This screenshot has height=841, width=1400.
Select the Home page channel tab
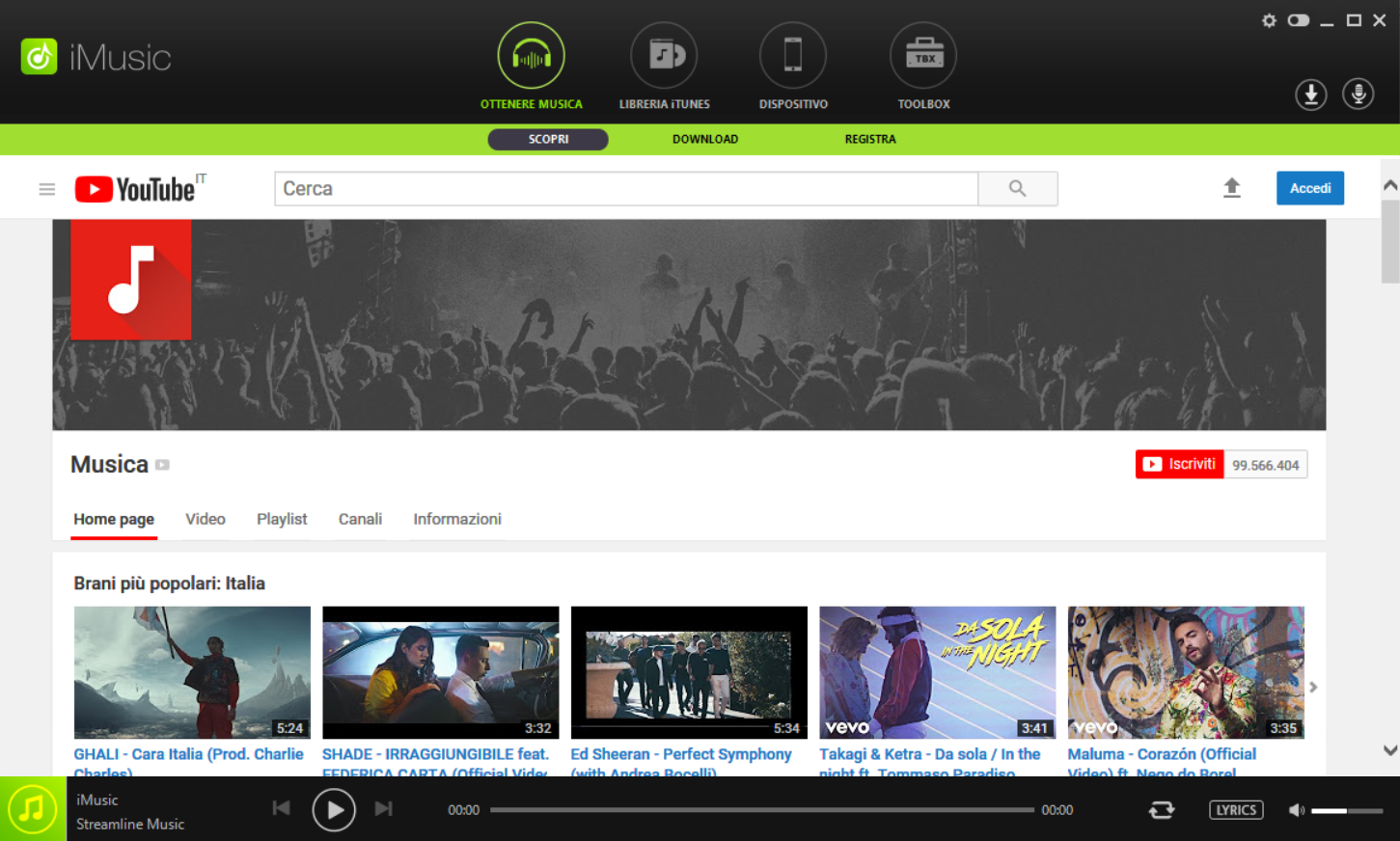tap(114, 519)
